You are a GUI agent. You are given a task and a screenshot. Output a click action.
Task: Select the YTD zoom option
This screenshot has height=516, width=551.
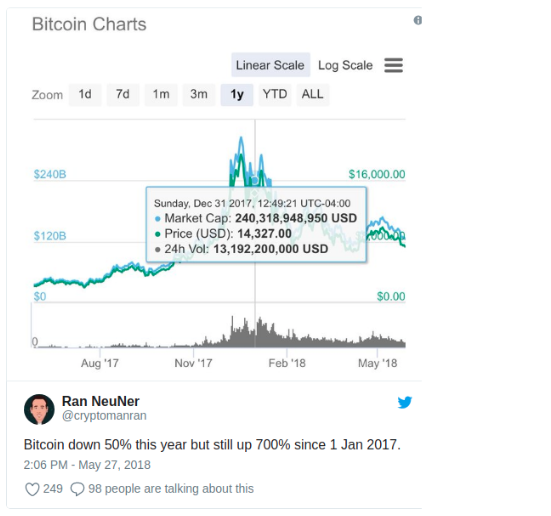click(275, 95)
